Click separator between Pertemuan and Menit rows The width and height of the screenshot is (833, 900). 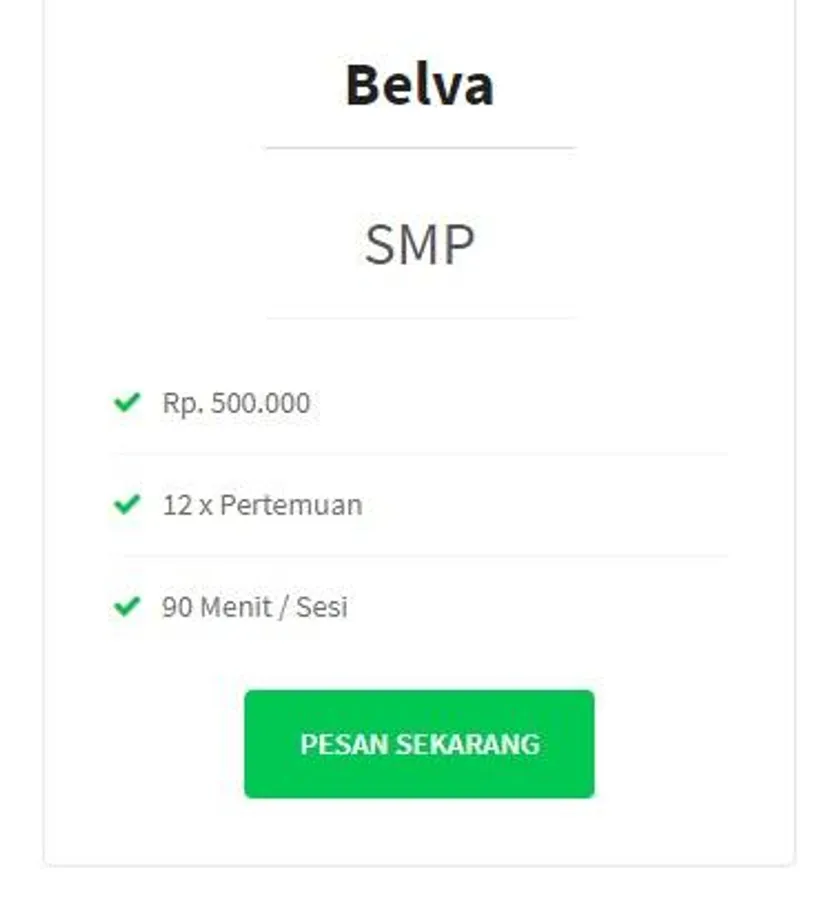[419, 556]
